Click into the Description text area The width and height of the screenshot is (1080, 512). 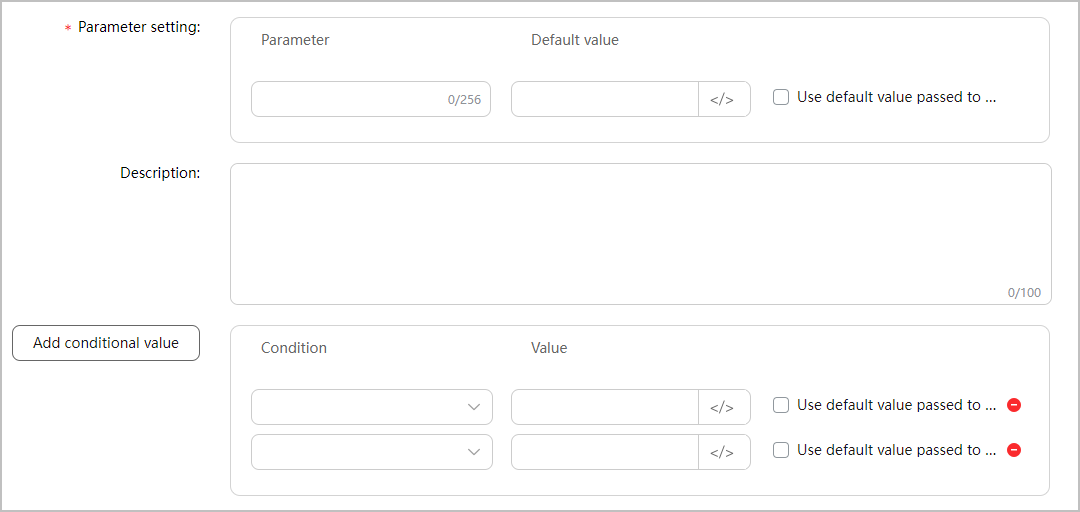pyautogui.click(x=641, y=234)
